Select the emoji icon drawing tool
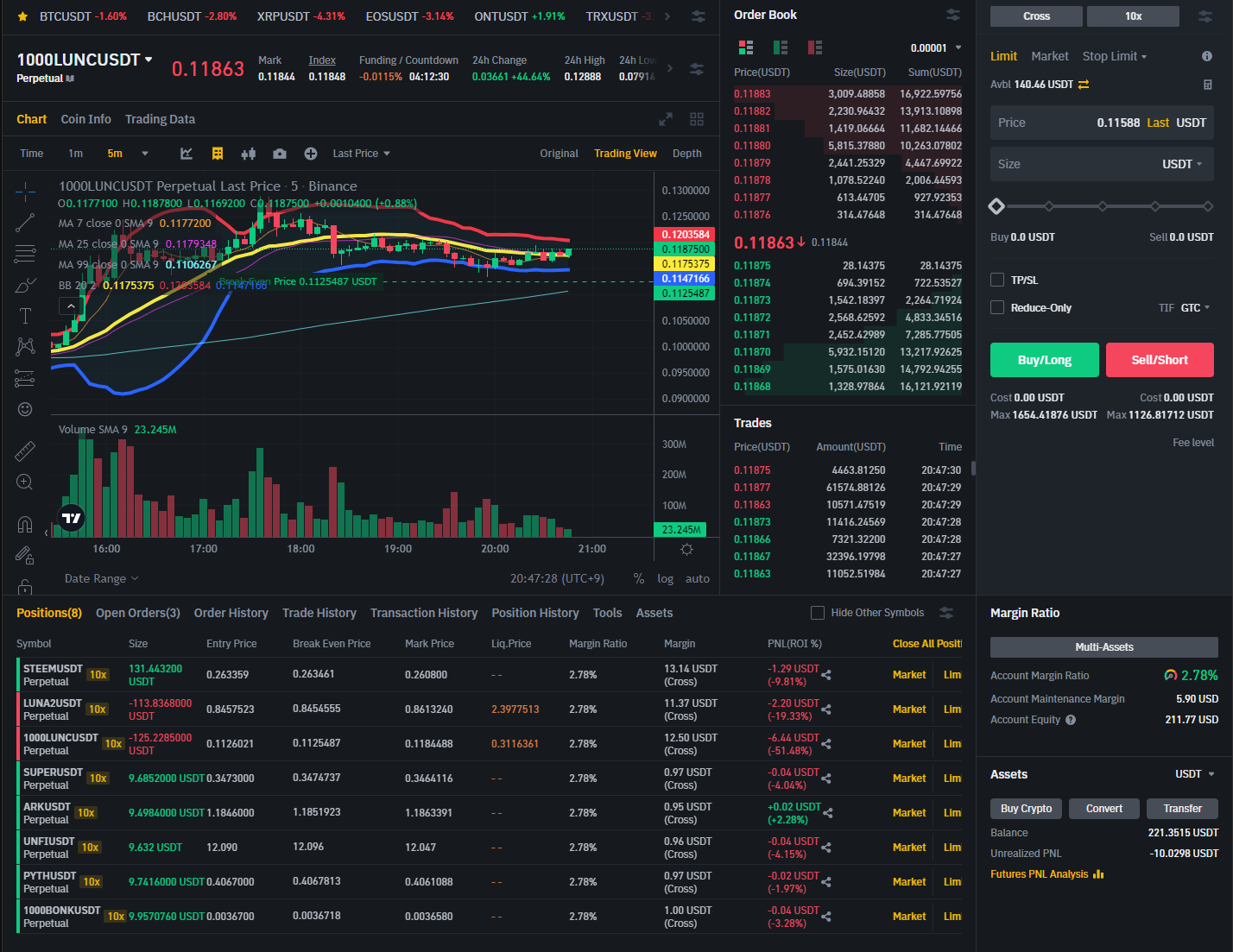This screenshot has width=1233, height=952. point(25,409)
